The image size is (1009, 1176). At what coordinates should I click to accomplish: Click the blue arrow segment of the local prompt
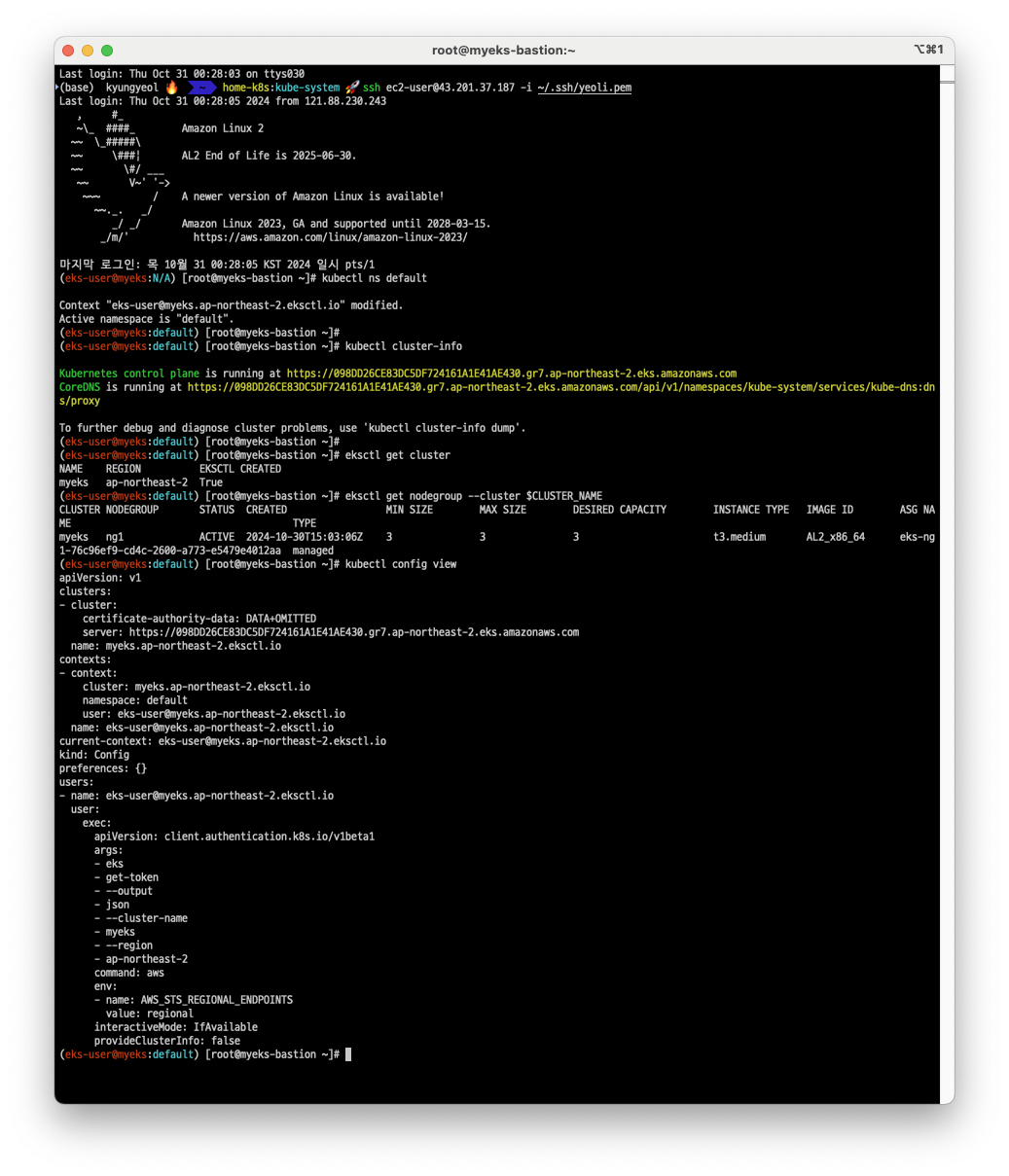[x=201, y=88]
